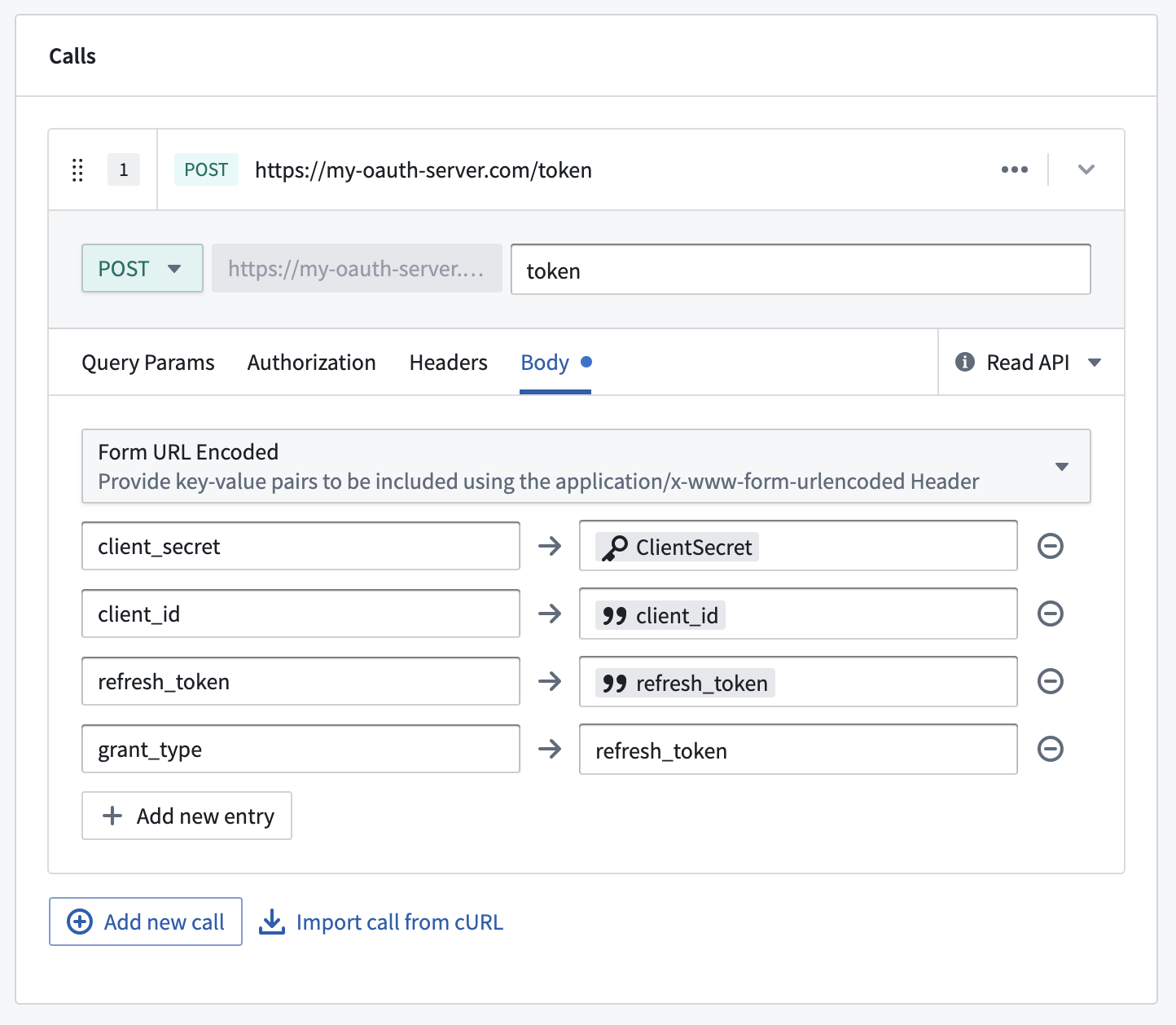The image size is (1176, 1025).
Task: Edit the client_secret key field
Action: coord(301,546)
